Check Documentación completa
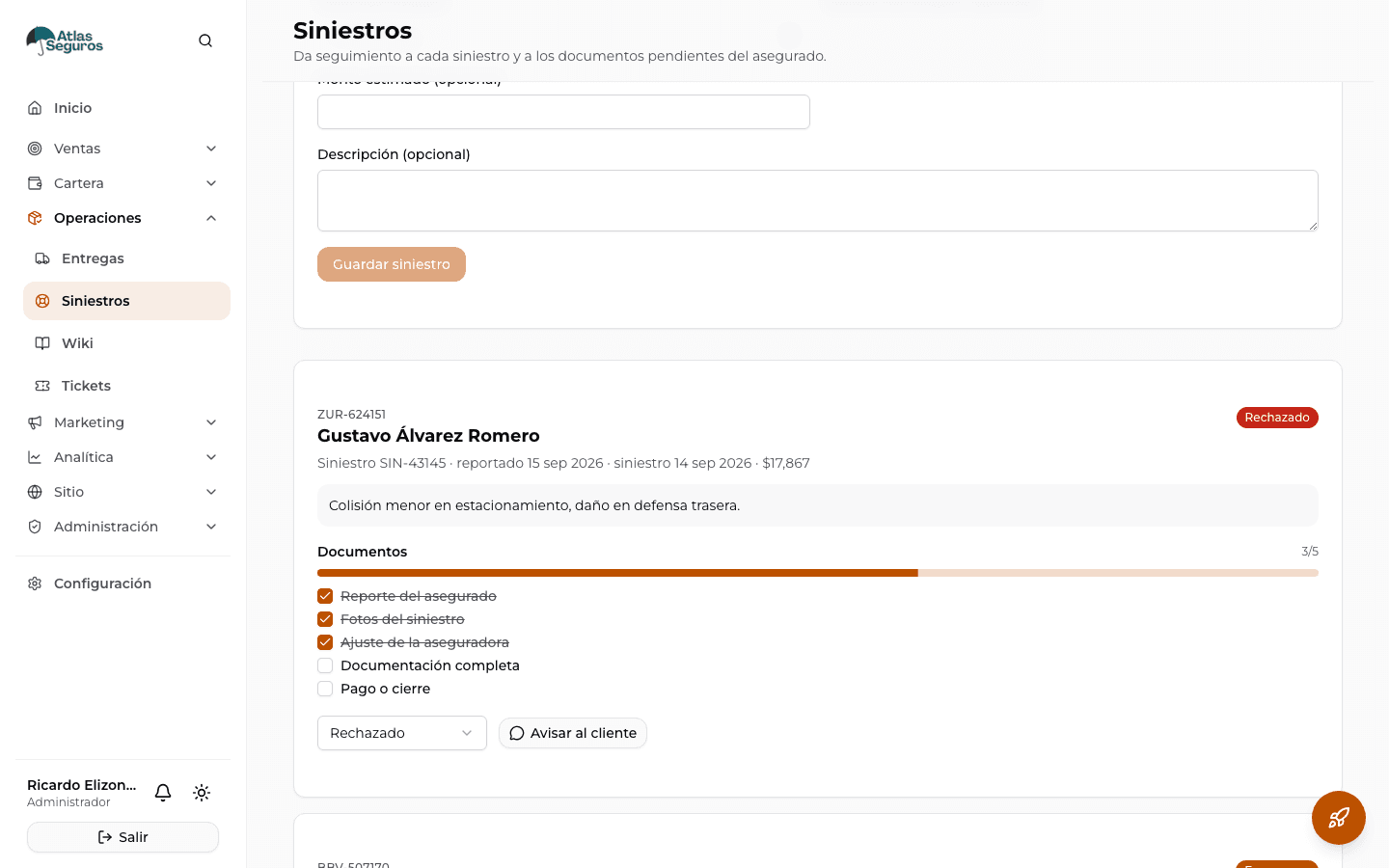Screen dimensions: 1389x868 click(325, 665)
